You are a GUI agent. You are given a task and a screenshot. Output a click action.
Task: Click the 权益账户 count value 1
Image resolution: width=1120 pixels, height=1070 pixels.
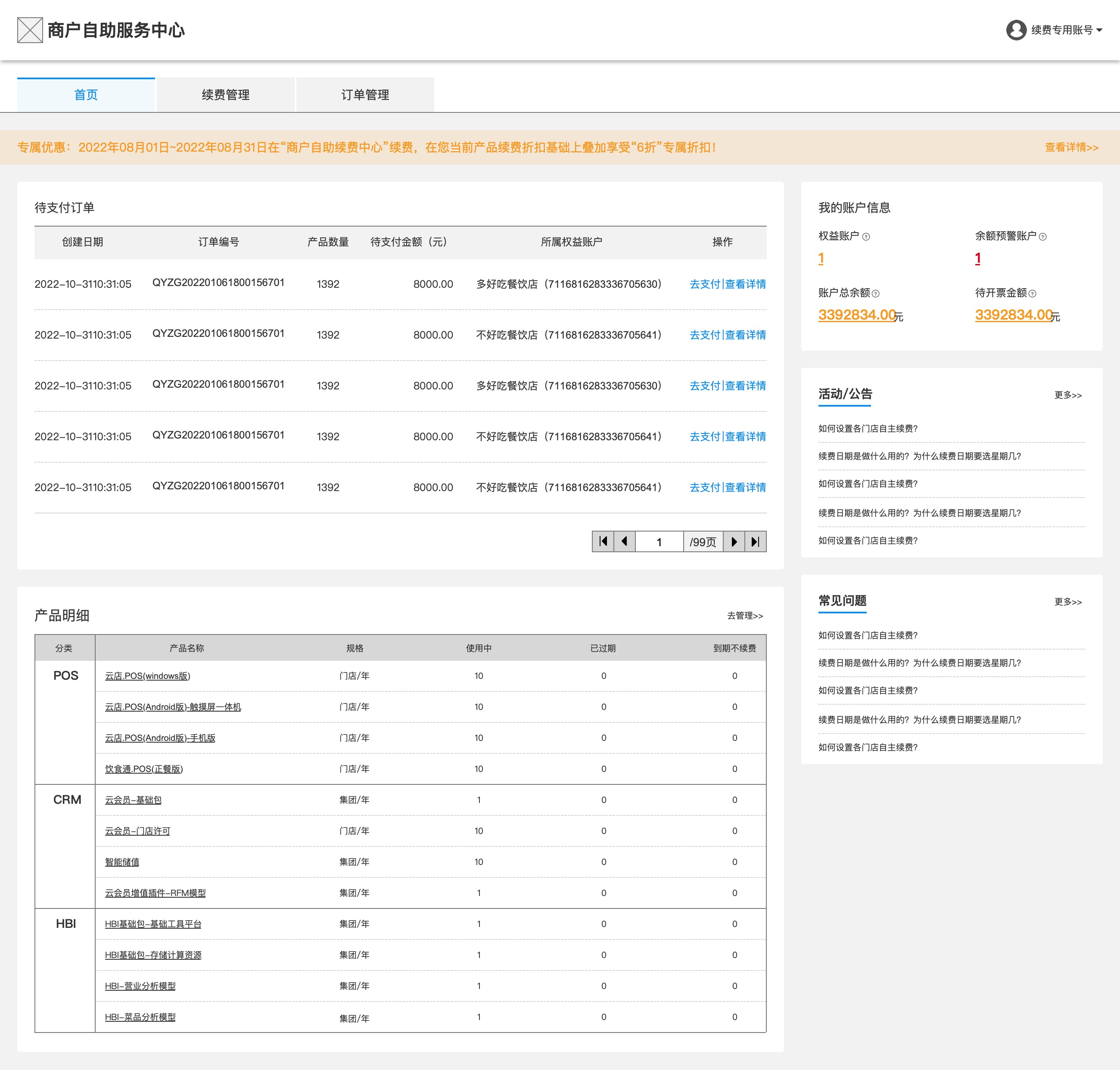click(x=821, y=258)
